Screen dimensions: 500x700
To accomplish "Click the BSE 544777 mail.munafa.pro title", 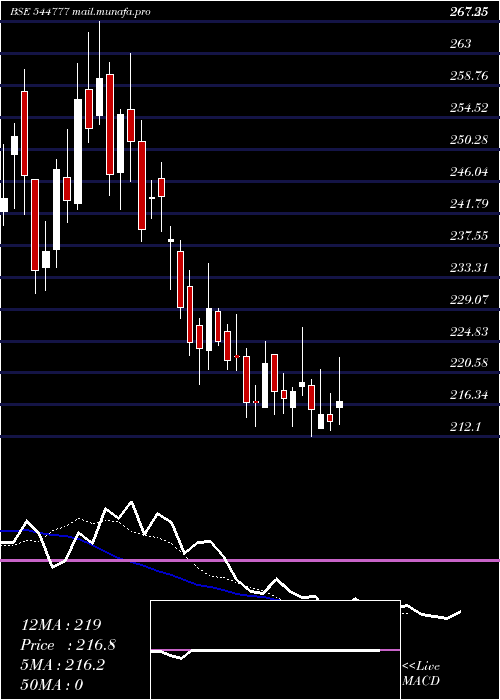I will point(80,12).
